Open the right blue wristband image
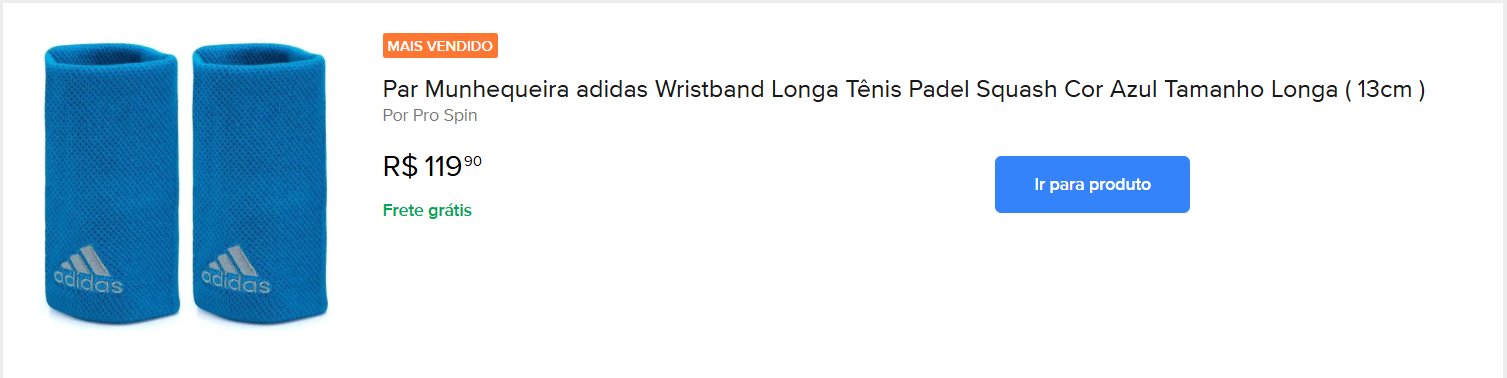 tap(259, 183)
